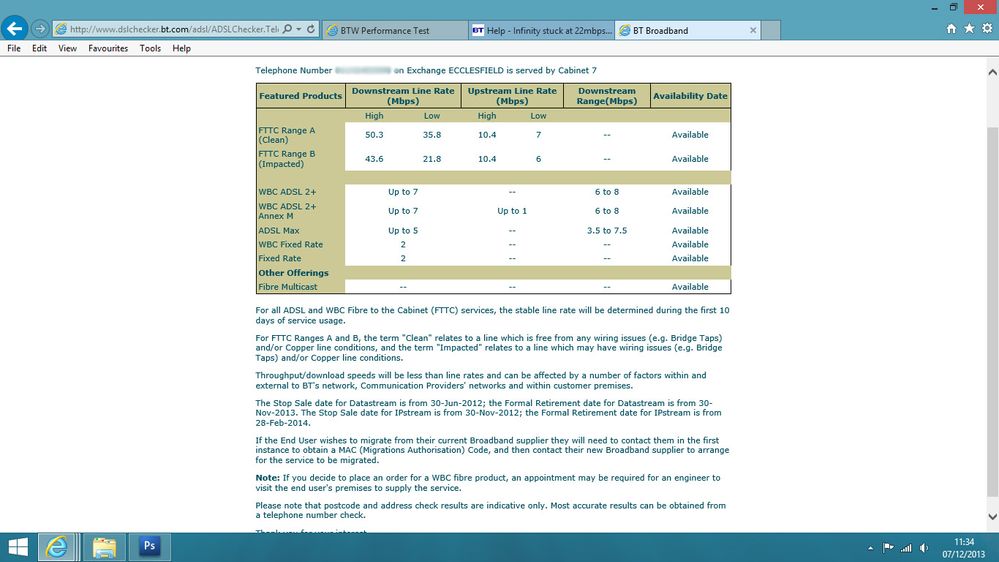Screen dimensions: 999x562
Task: Go back using the browser back arrow
Action: pyautogui.click(x=14, y=29)
